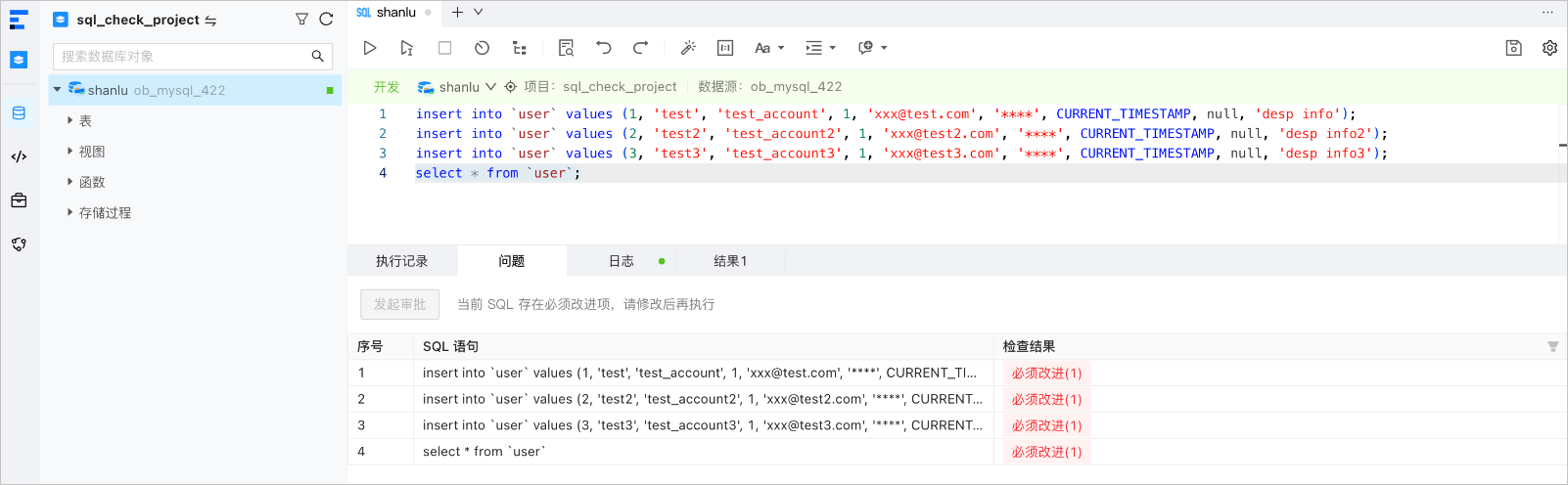This screenshot has height=485, width=1568.
Task: Open the comment bubble dropdown
Action: point(872,48)
